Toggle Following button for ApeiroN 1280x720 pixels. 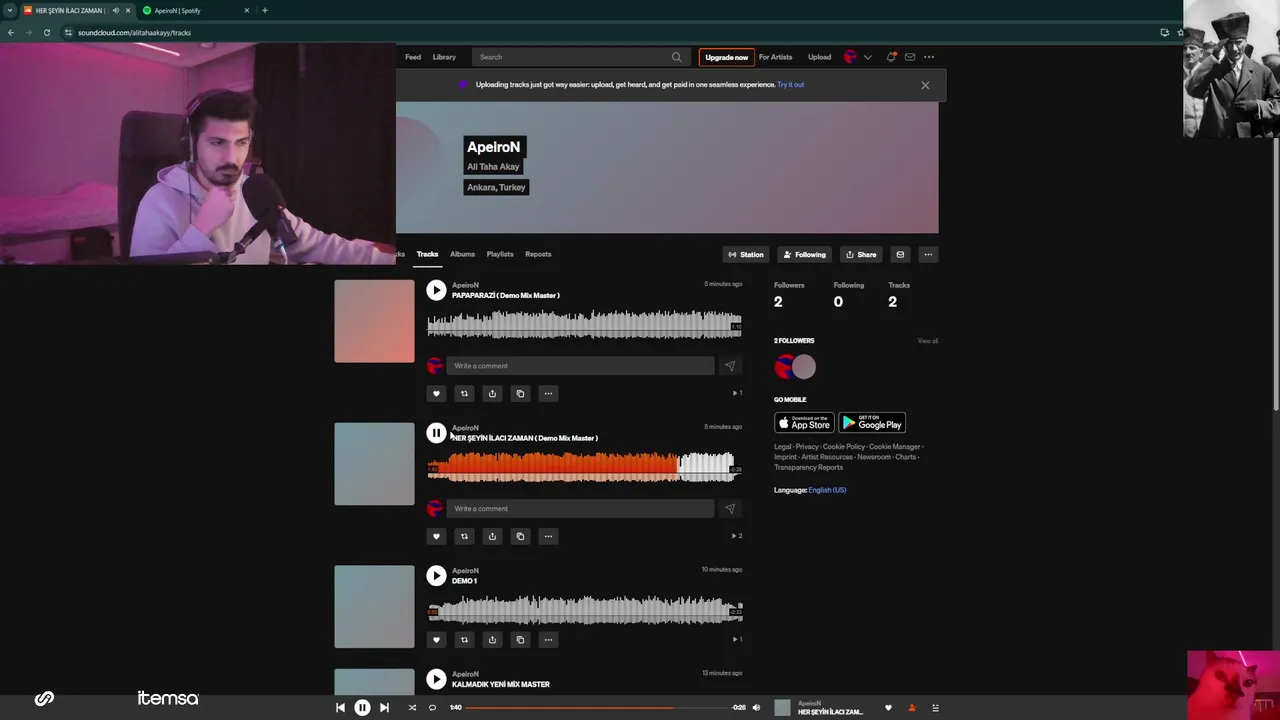804,255
